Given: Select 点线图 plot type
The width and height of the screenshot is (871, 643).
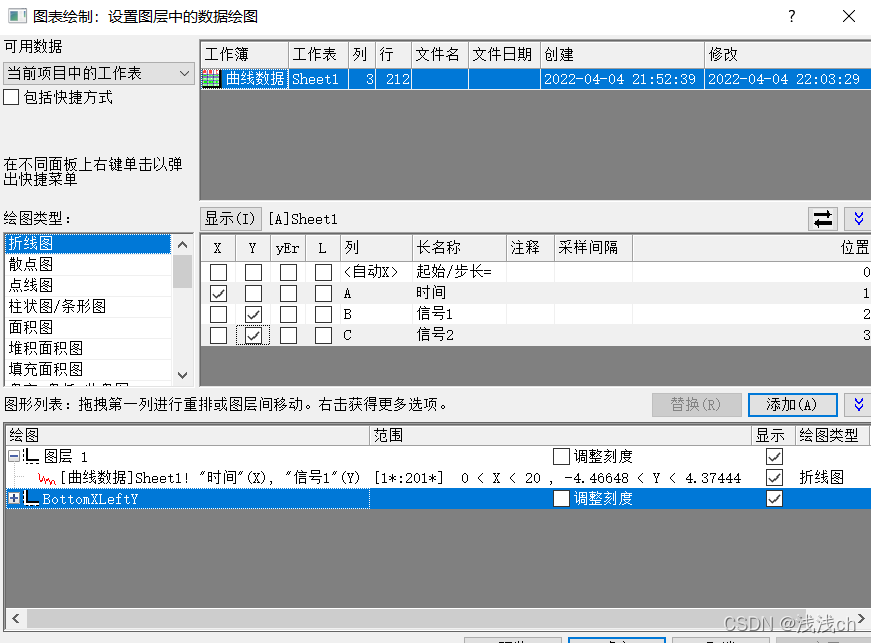Looking at the screenshot, I should tap(88, 285).
